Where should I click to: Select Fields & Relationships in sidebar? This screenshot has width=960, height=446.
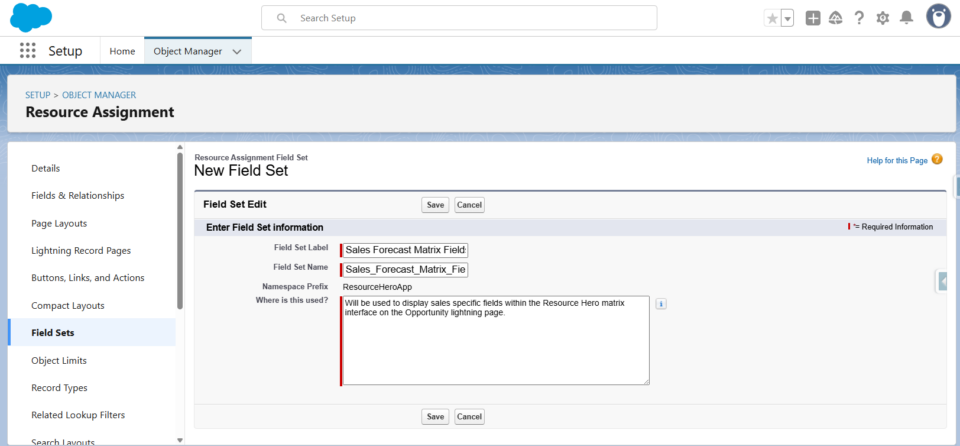coord(78,195)
